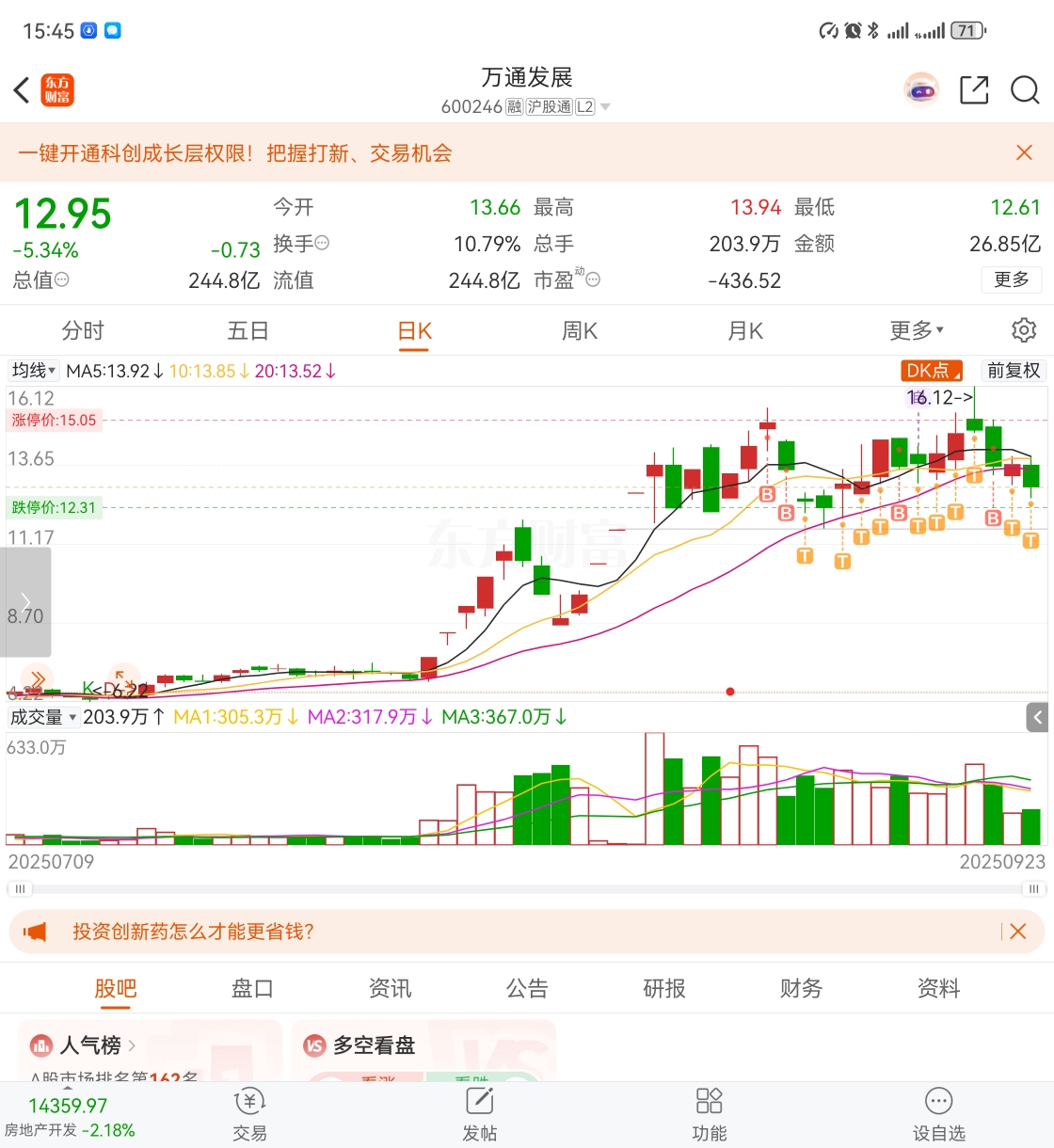1054x1148 pixels.
Task: Open the 股吧 forum tab
Action: [116, 988]
